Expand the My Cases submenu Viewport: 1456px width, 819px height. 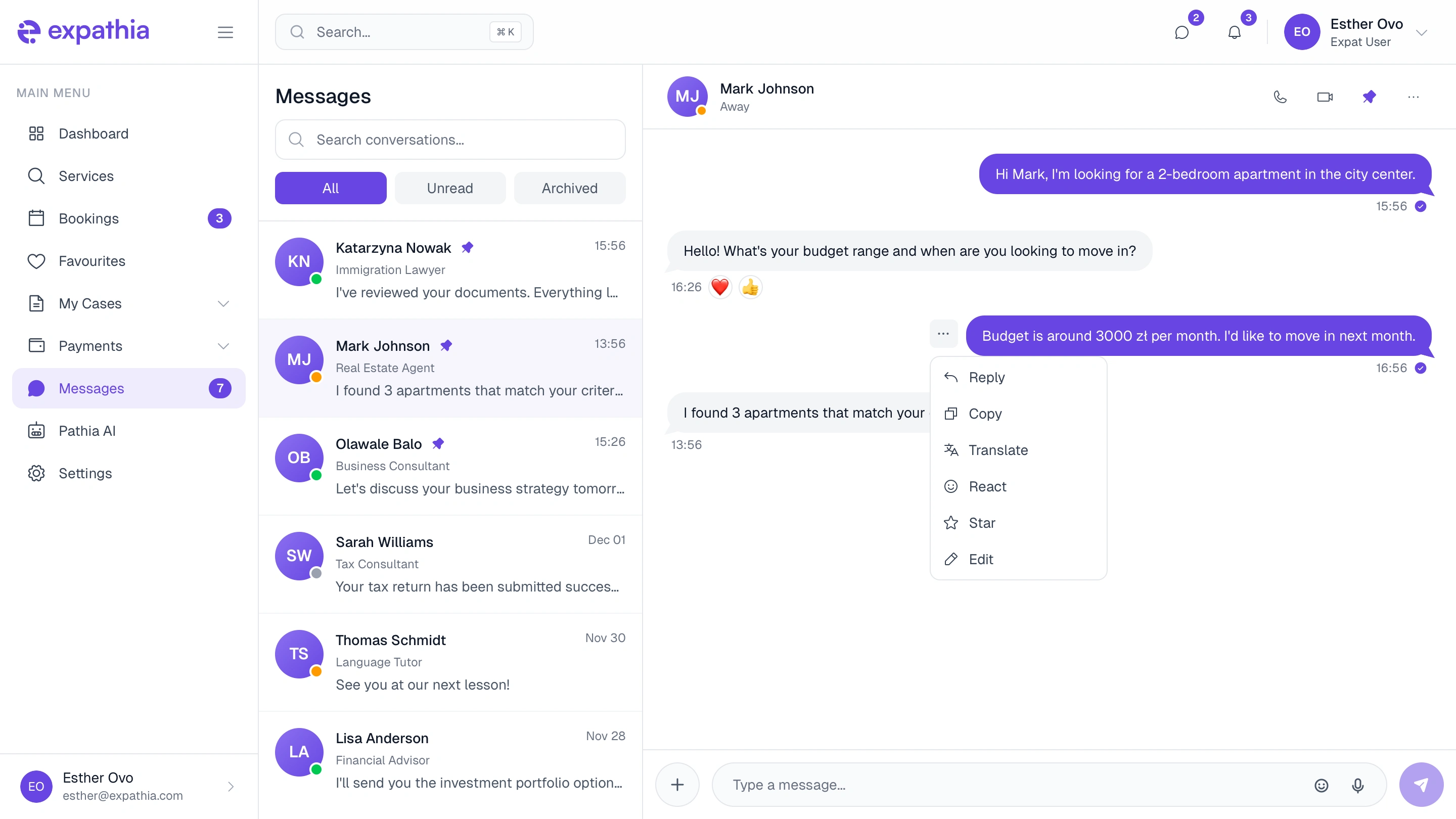point(223,303)
